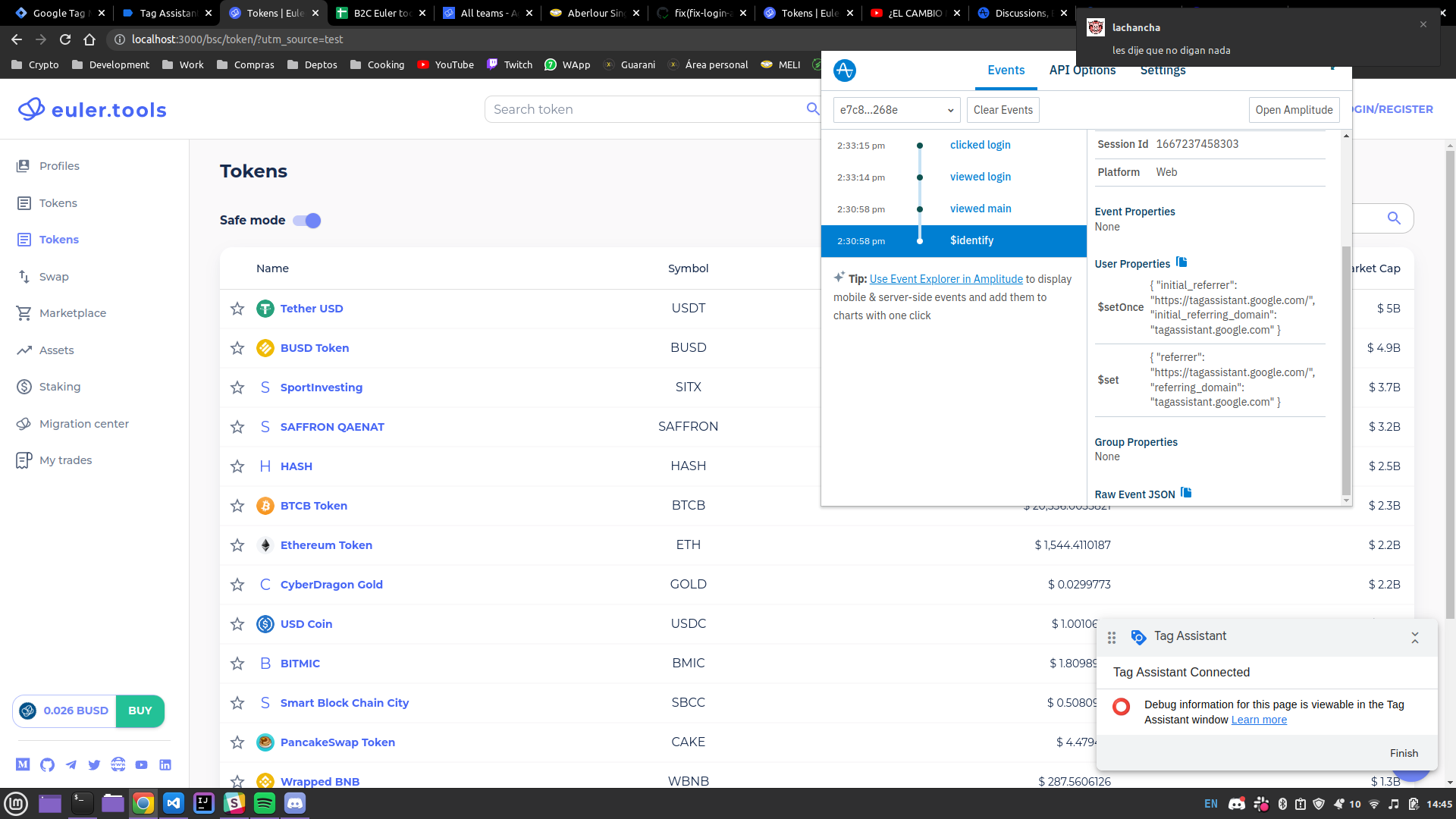Star the Ethereum Token row
The image size is (1456, 819).
[237, 545]
